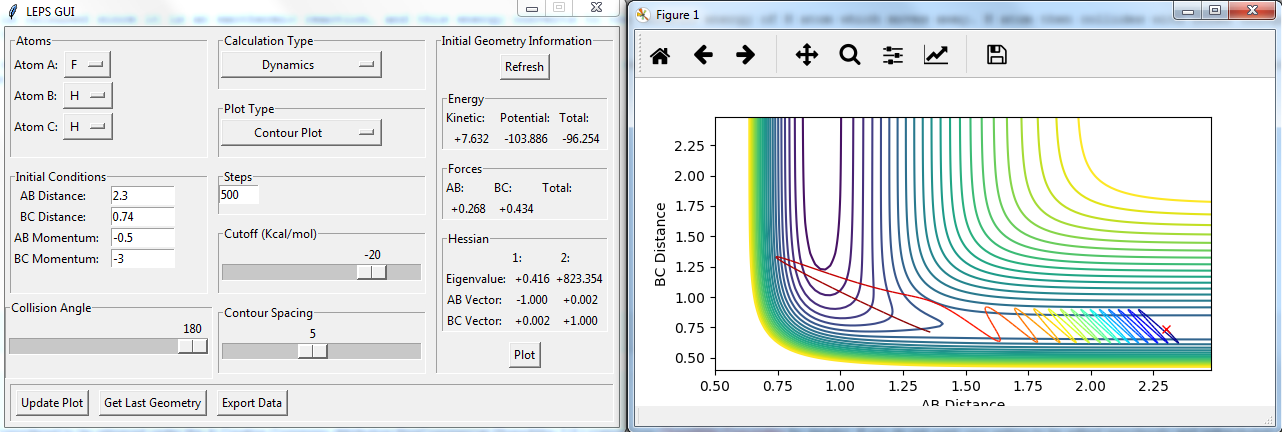
Task: Activate the Zoom to rectangle magnifier
Action: (x=850, y=56)
